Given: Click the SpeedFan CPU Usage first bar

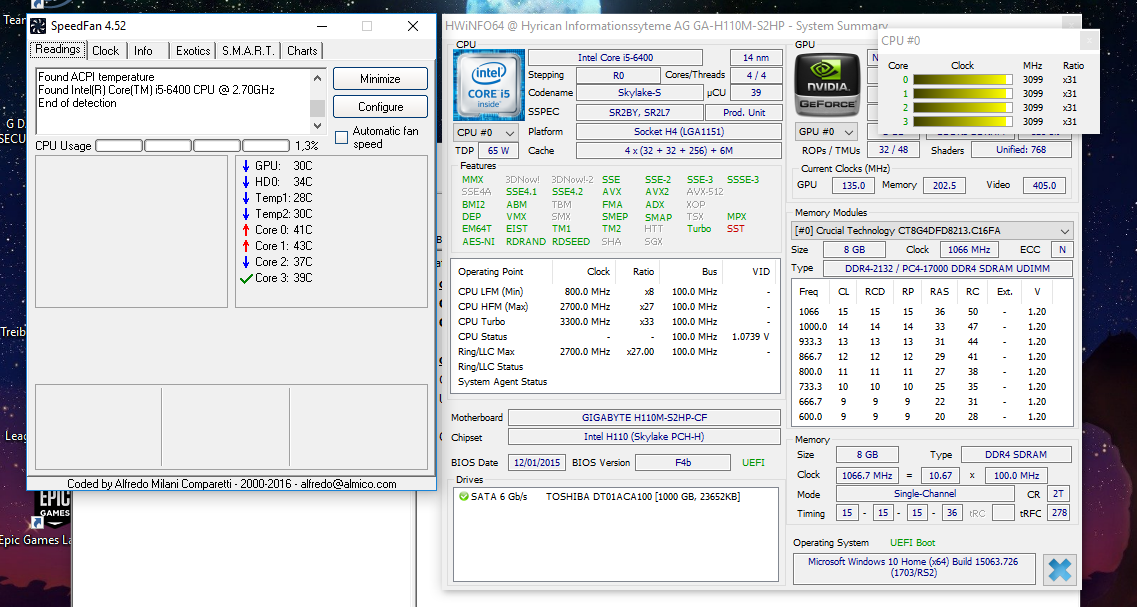Looking at the screenshot, I should click(x=119, y=146).
